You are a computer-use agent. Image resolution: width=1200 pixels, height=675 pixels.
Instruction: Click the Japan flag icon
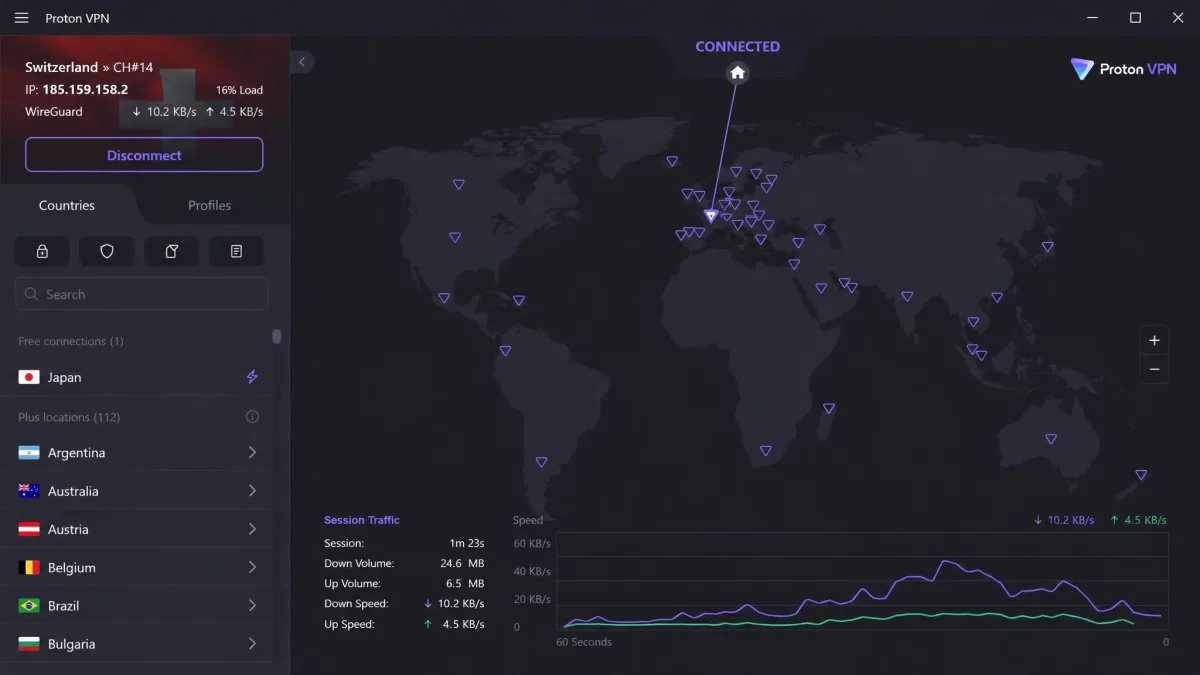pos(29,377)
